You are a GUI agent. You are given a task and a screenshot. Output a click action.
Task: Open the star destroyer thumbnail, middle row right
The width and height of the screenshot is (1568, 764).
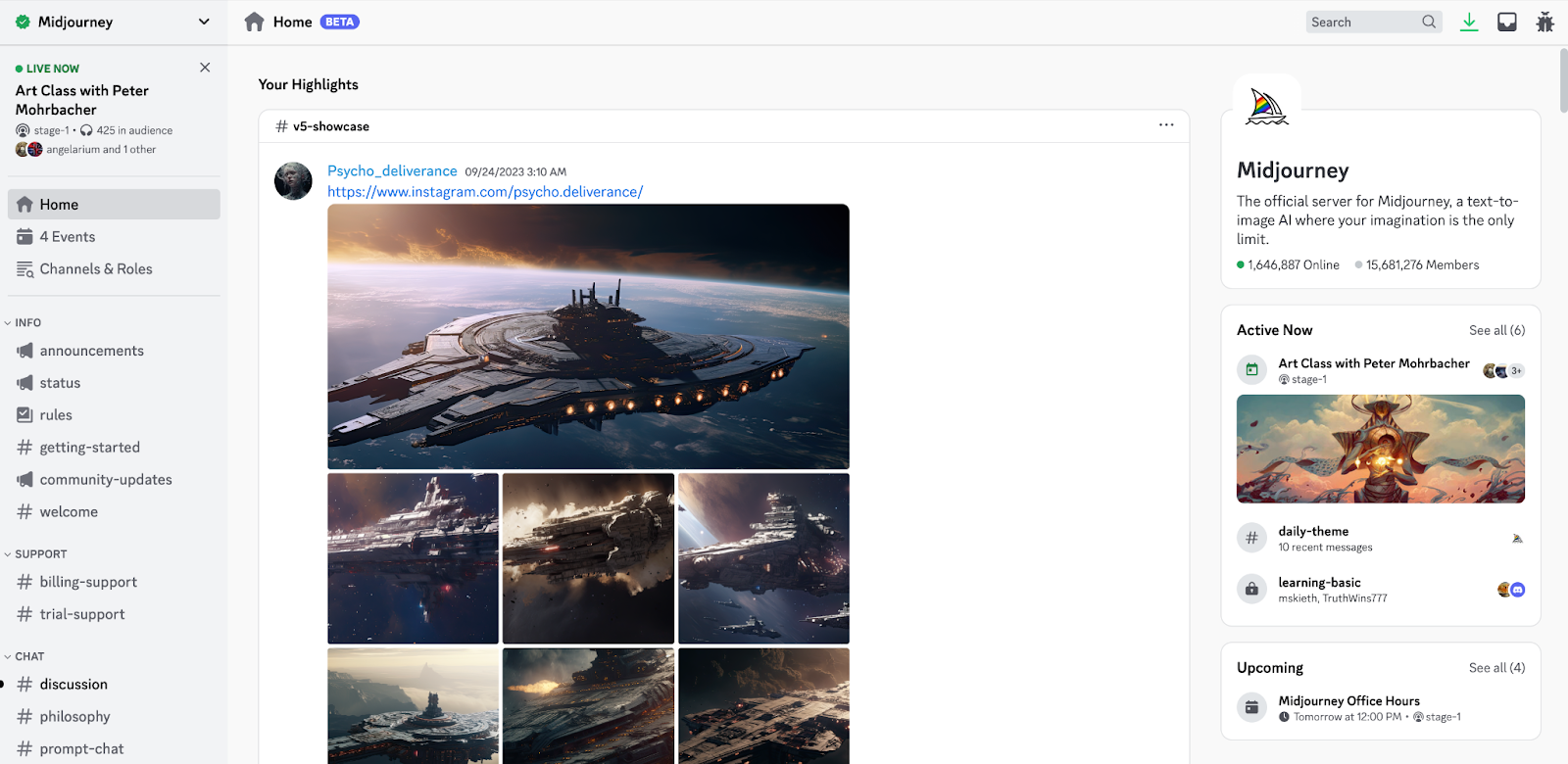pos(763,558)
